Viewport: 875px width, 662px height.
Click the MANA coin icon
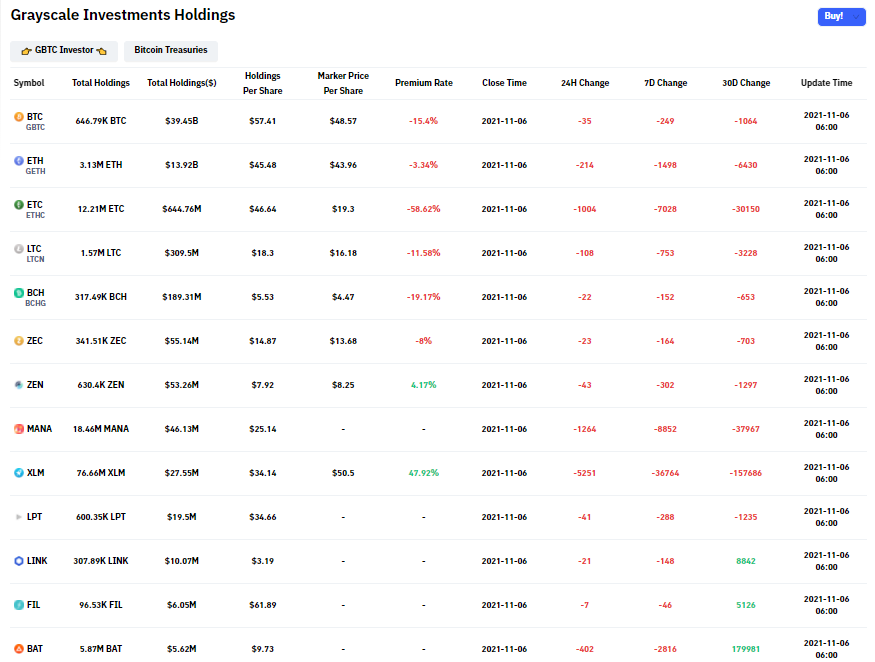point(19,429)
